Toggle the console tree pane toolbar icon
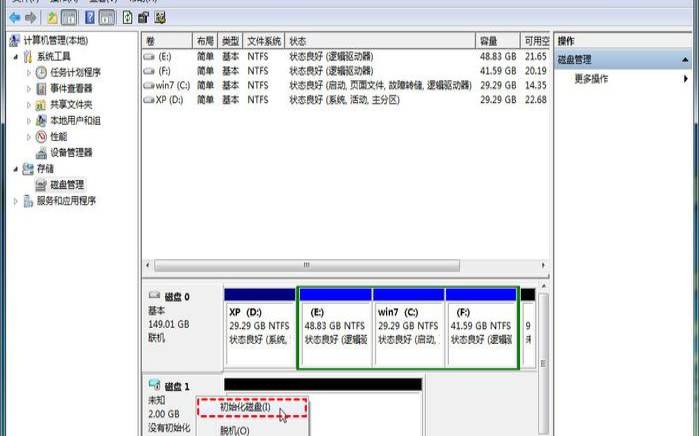 tap(69, 18)
